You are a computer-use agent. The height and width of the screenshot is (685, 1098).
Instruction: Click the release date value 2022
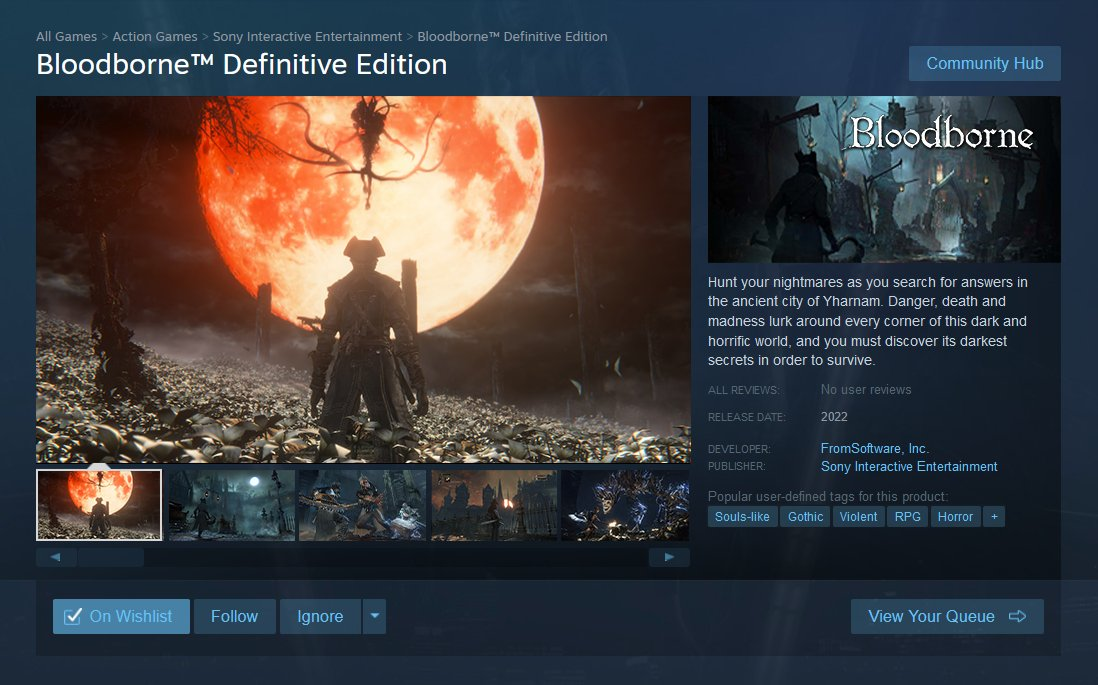834,417
